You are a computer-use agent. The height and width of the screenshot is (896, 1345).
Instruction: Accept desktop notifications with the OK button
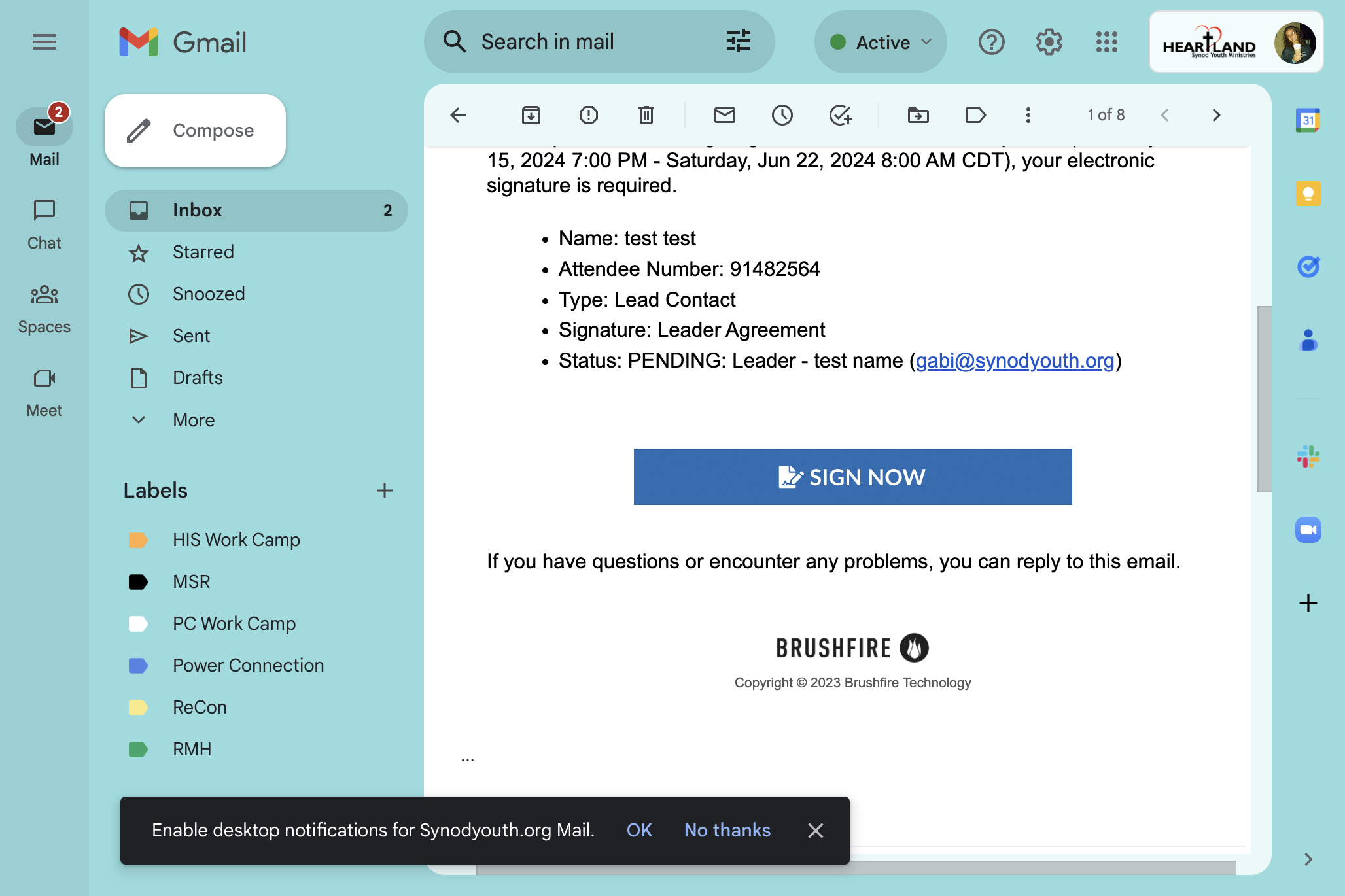tap(639, 830)
